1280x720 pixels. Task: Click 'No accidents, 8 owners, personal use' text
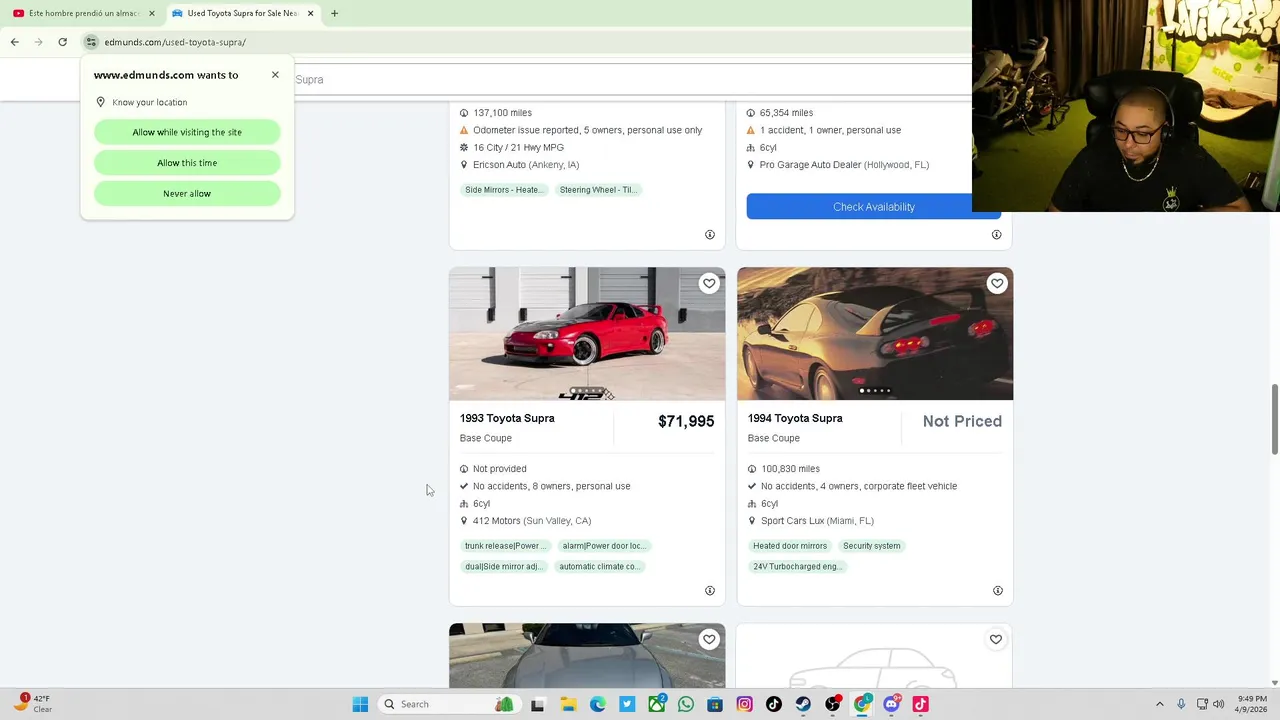click(551, 486)
